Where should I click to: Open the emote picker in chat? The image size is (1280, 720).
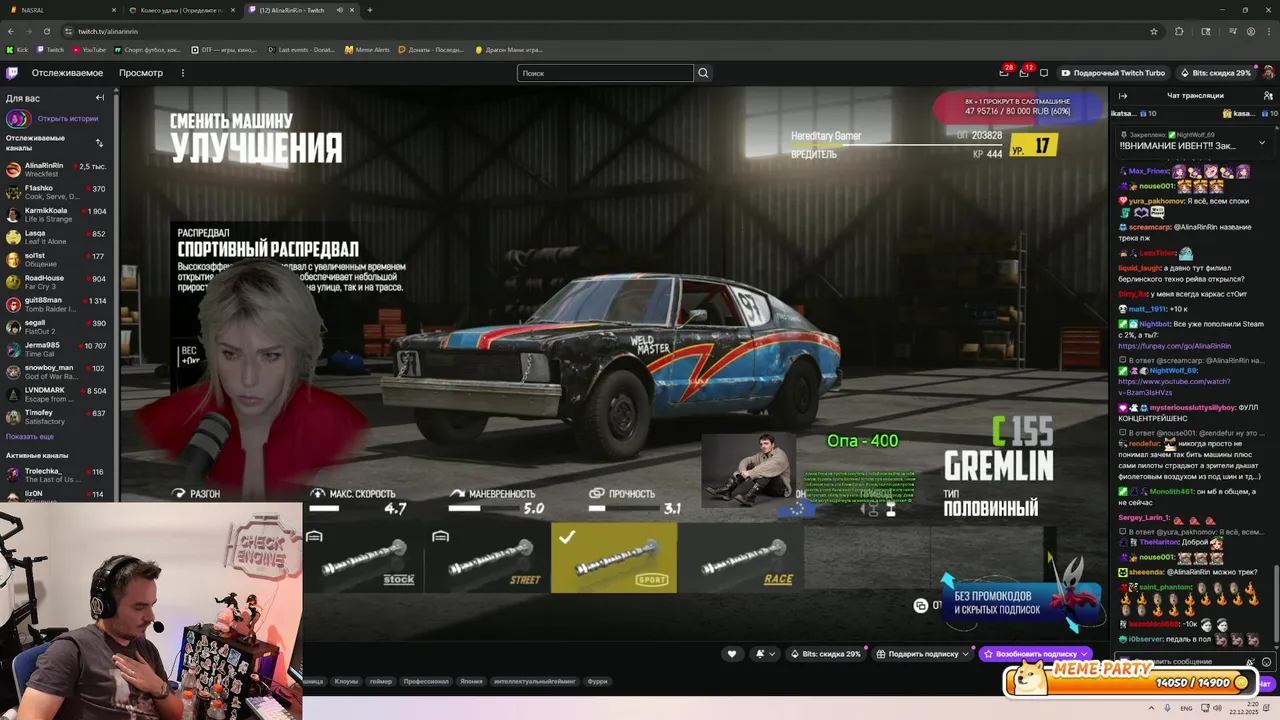pyautogui.click(x=1266, y=662)
